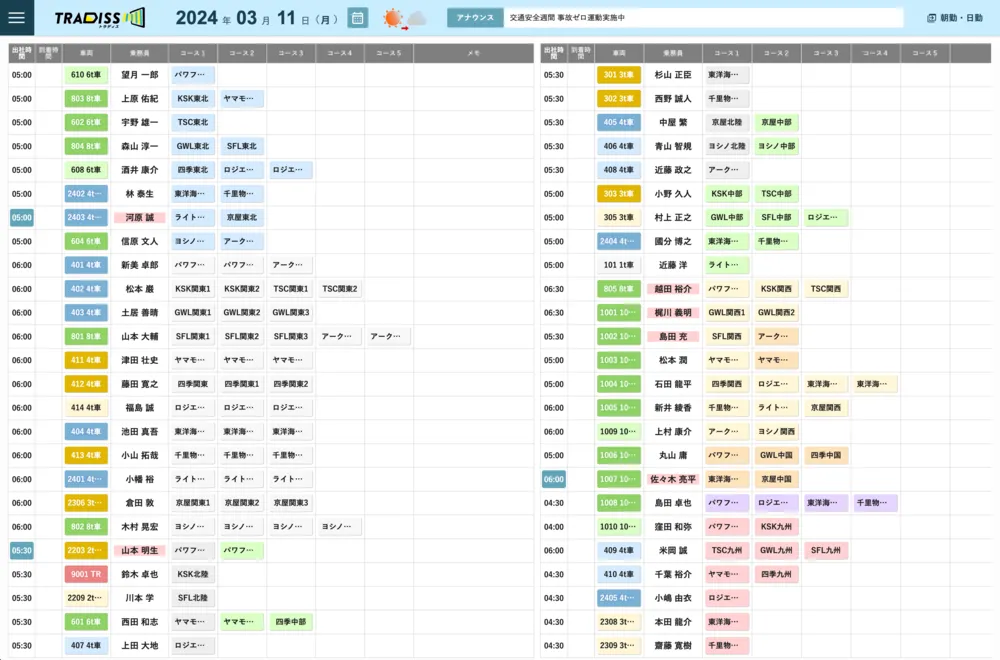The width and height of the screenshot is (1000, 660).
Task: Click the TRADISS logo
Action: (99, 18)
